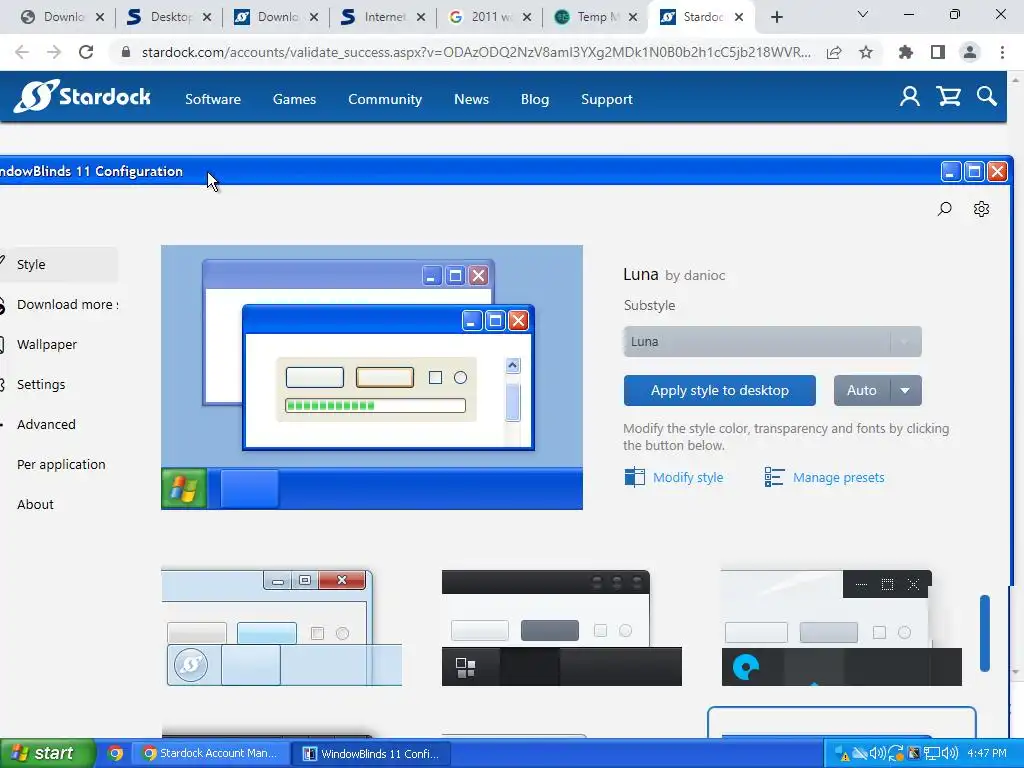This screenshot has width=1024, height=768.
Task: Open Chrome side panel icon
Action: pos(938,52)
